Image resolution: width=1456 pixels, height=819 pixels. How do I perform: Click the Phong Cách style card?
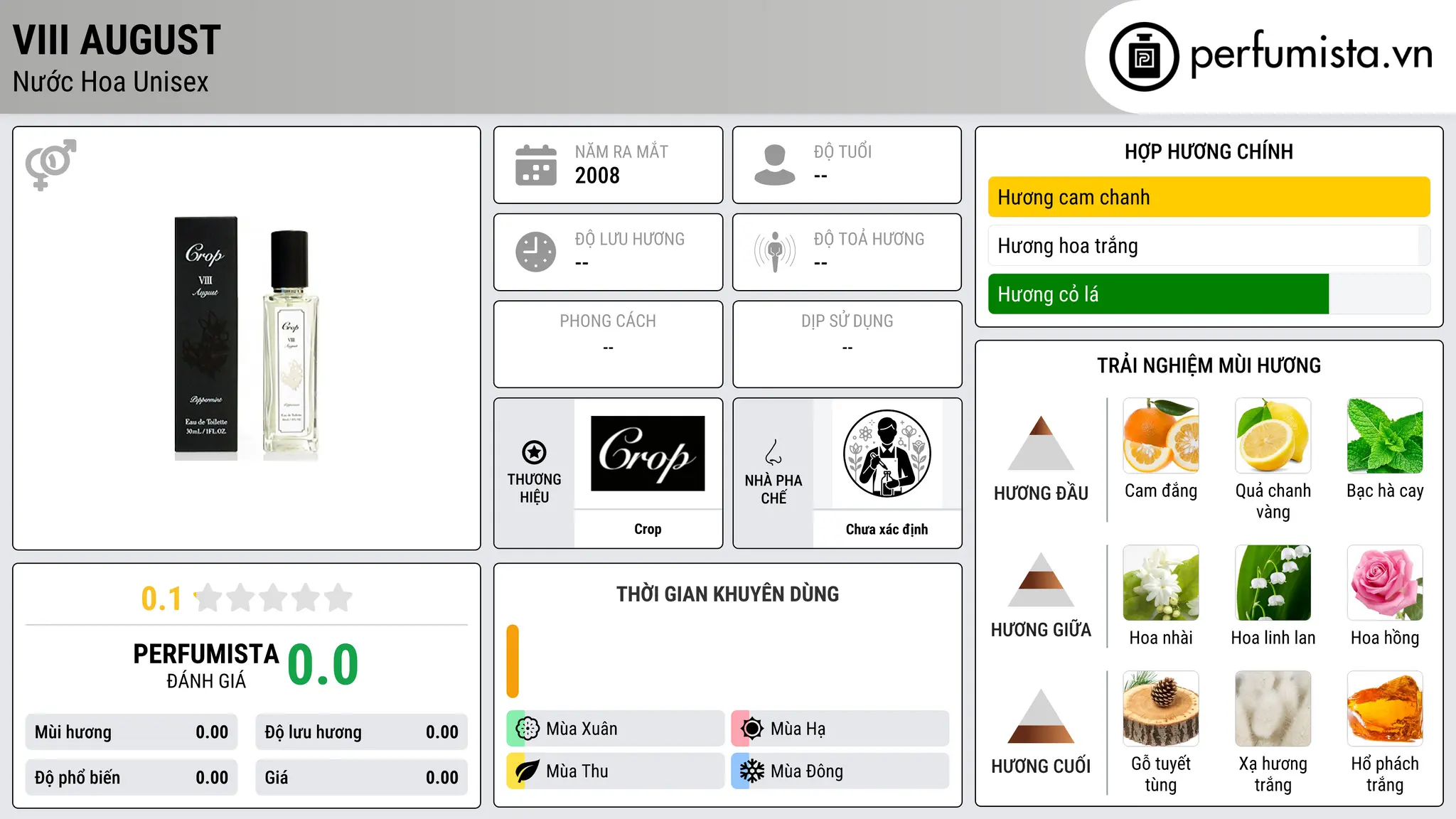pyautogui.click(x=608, y=344)
